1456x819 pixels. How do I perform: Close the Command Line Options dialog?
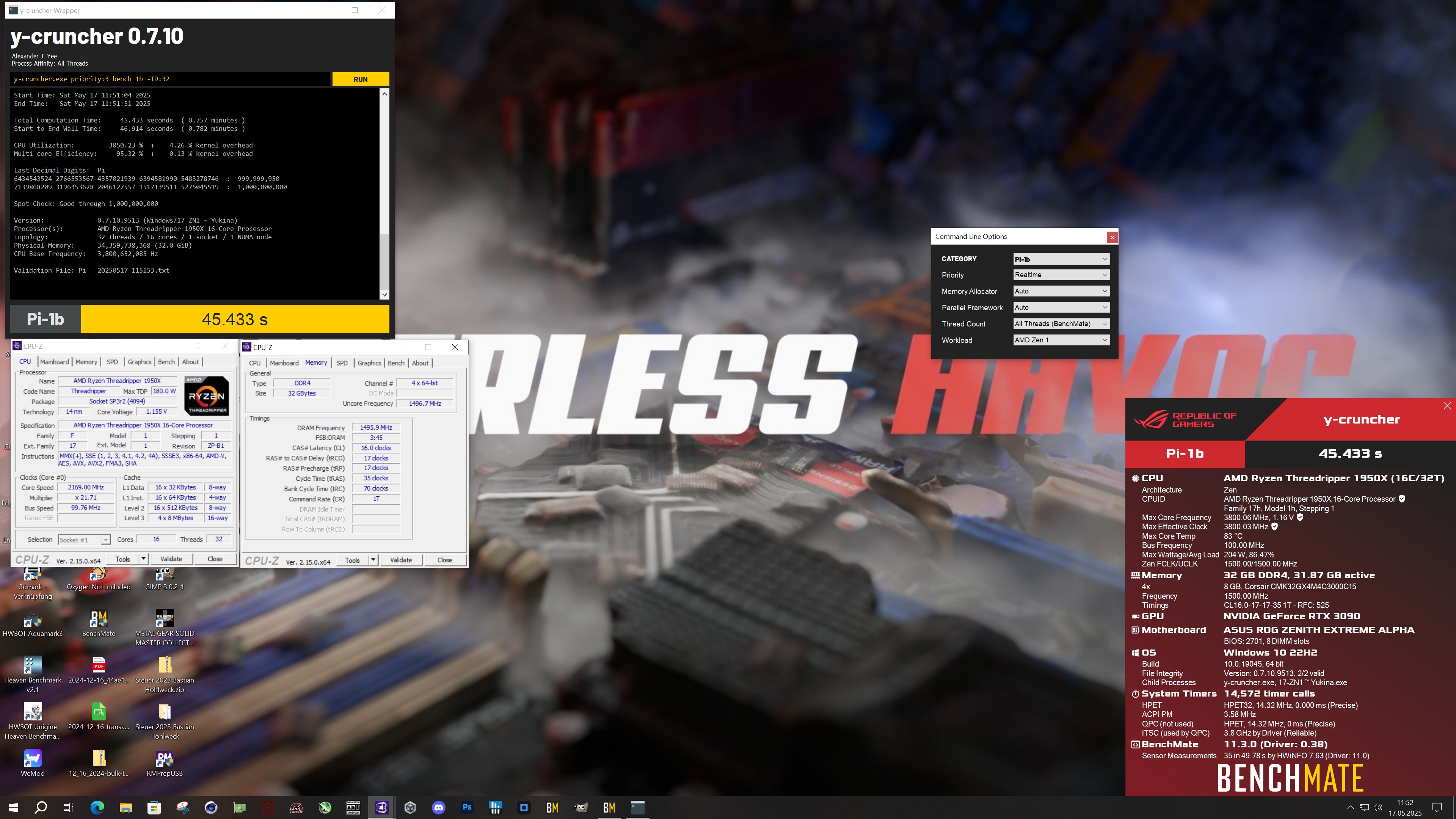1112,237
